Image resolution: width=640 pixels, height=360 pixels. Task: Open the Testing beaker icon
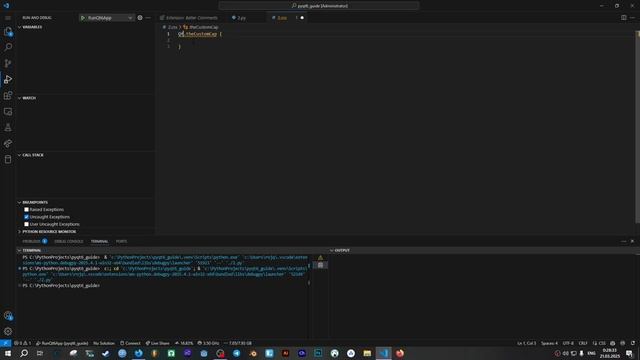tap(8, 127)
